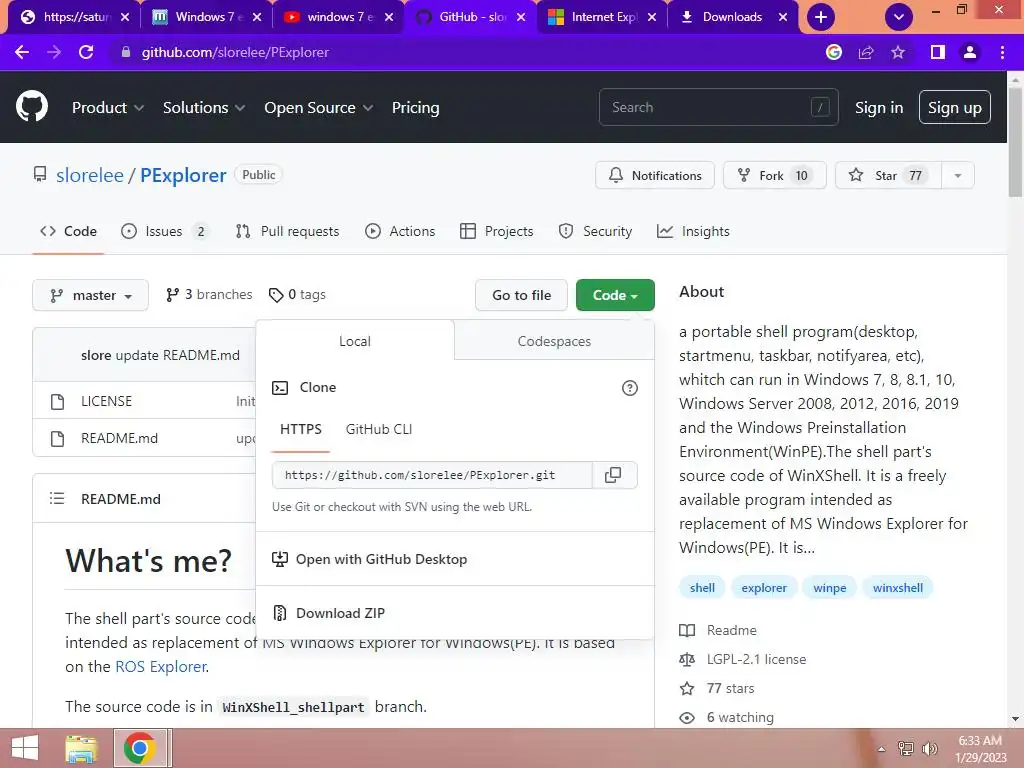This screenshot has width=1024, height=768.
Task: Expand the Open Source menu
Action: tap(318, 107)
